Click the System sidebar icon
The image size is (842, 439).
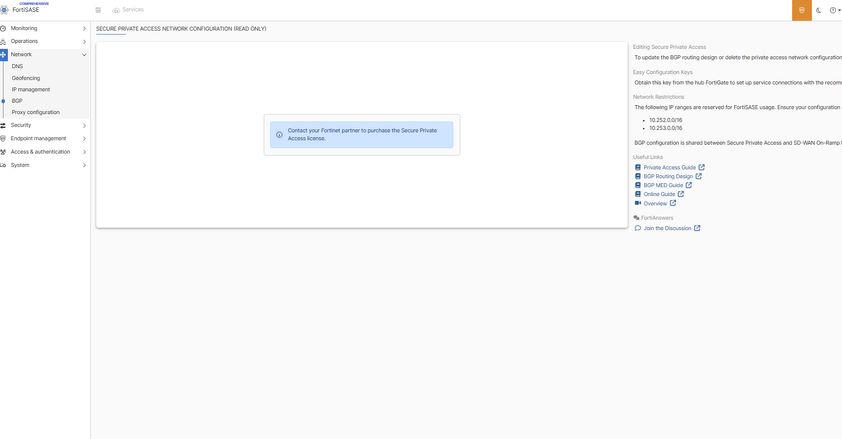pos(3,165)
